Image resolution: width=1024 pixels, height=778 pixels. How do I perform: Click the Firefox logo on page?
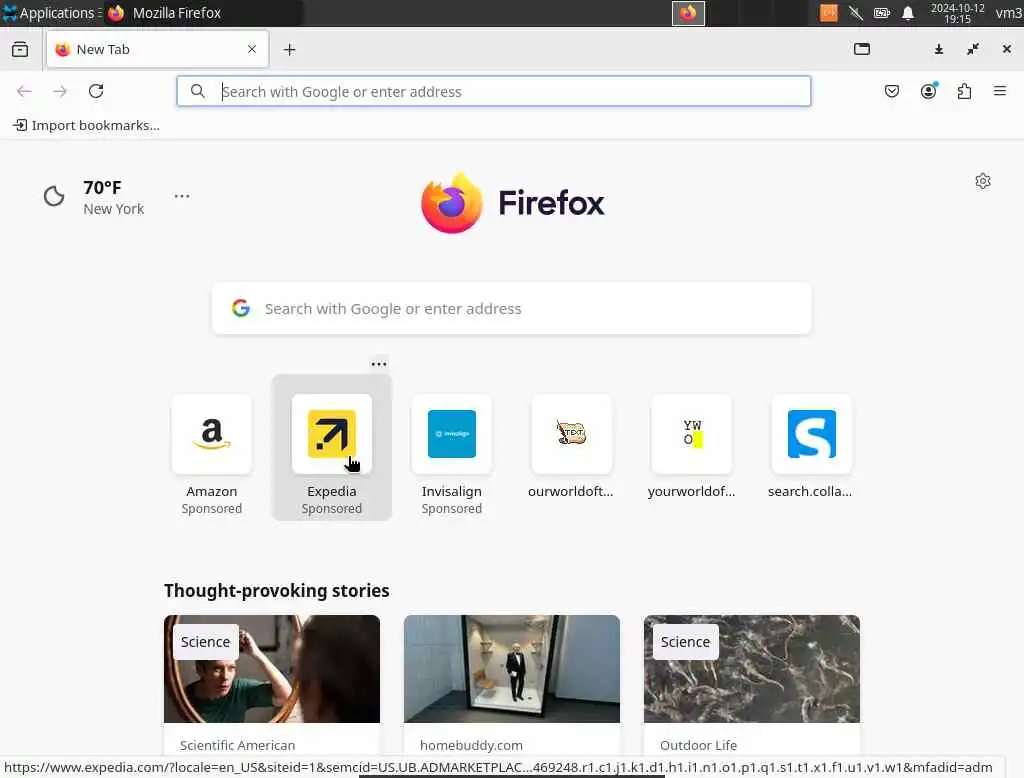pos(513,203)
